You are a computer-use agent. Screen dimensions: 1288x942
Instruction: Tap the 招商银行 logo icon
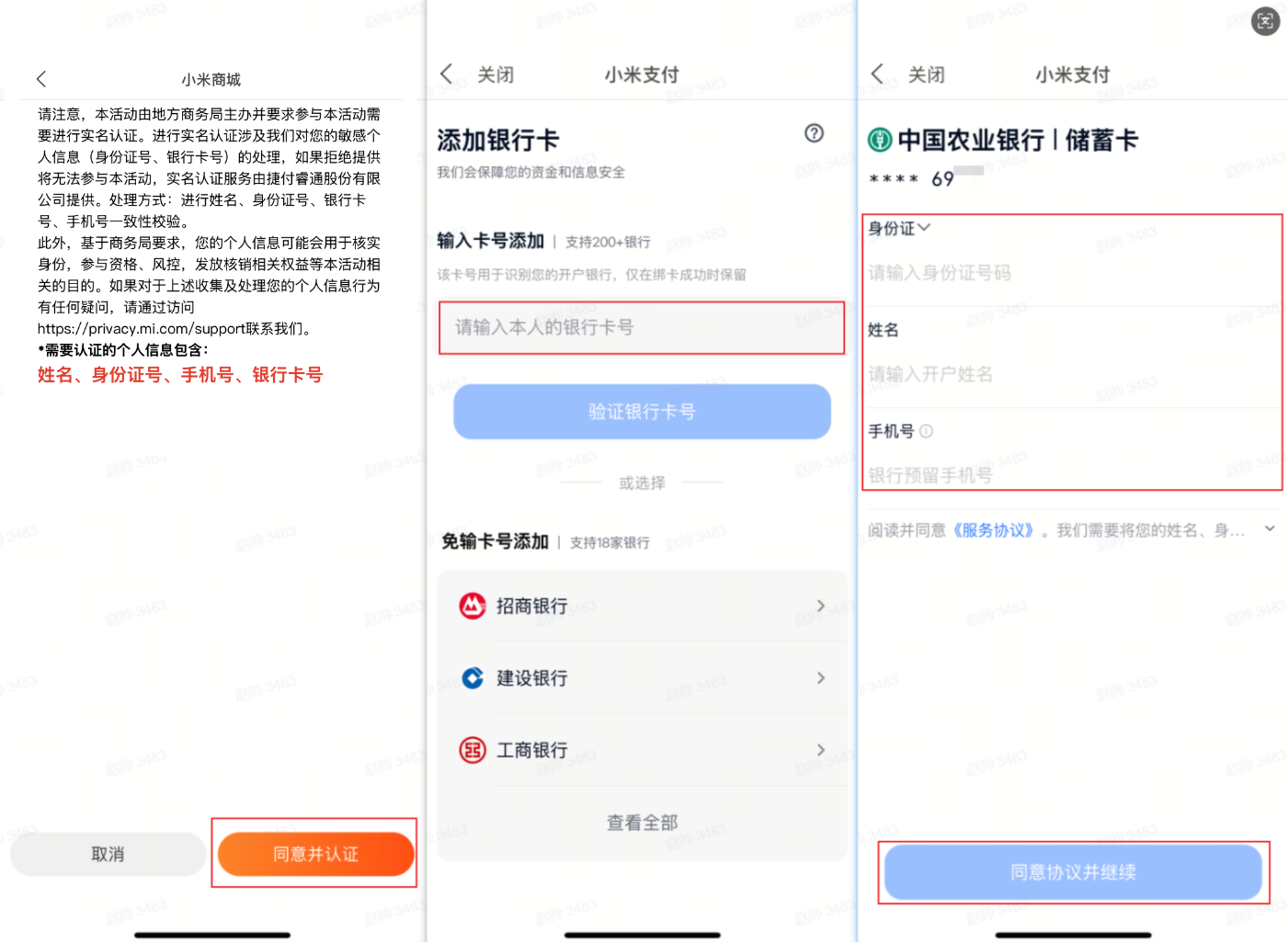tap(473, 606)
